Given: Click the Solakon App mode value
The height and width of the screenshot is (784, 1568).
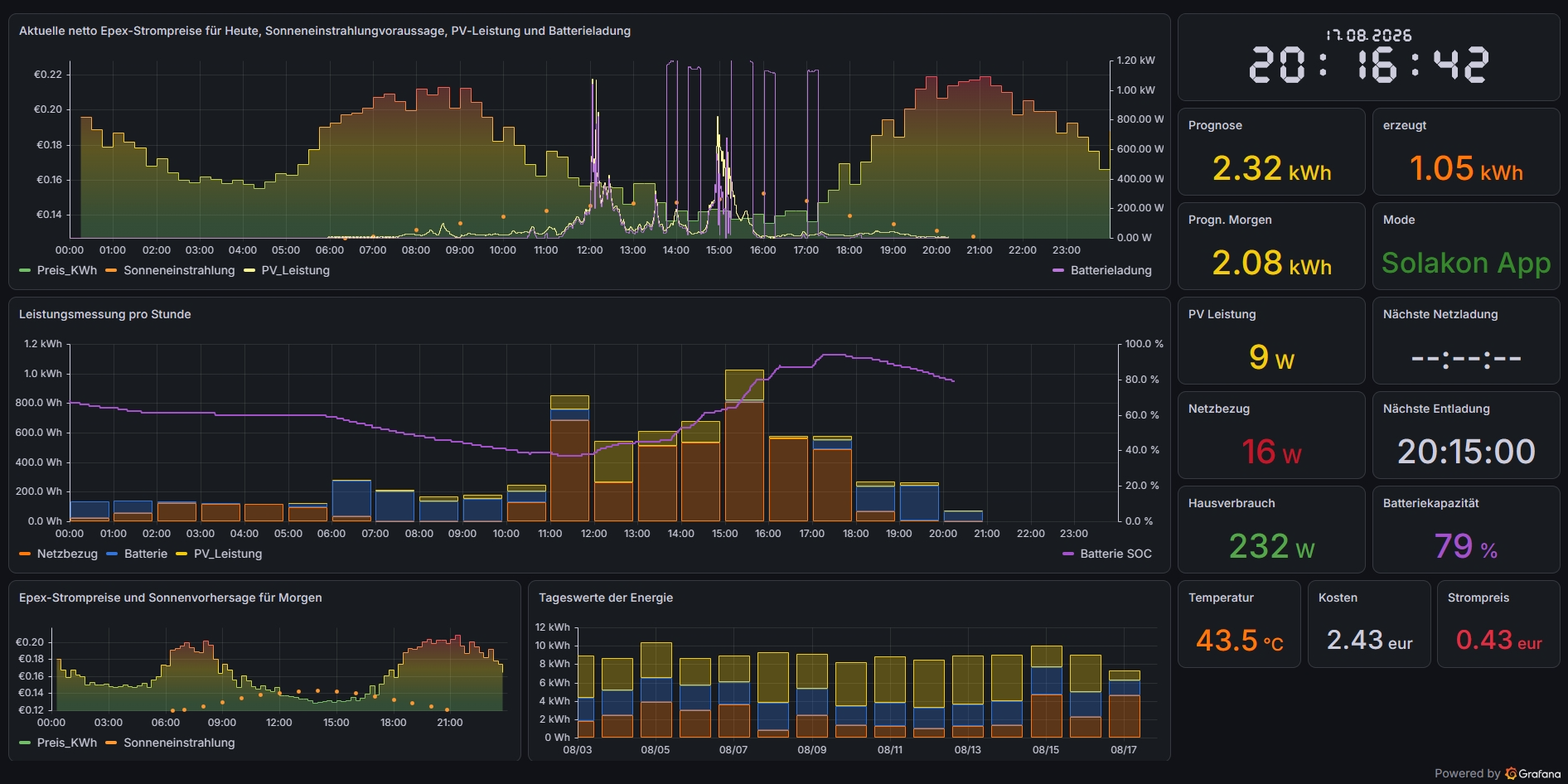Looking at the screenshot, I should [1466, 263].
